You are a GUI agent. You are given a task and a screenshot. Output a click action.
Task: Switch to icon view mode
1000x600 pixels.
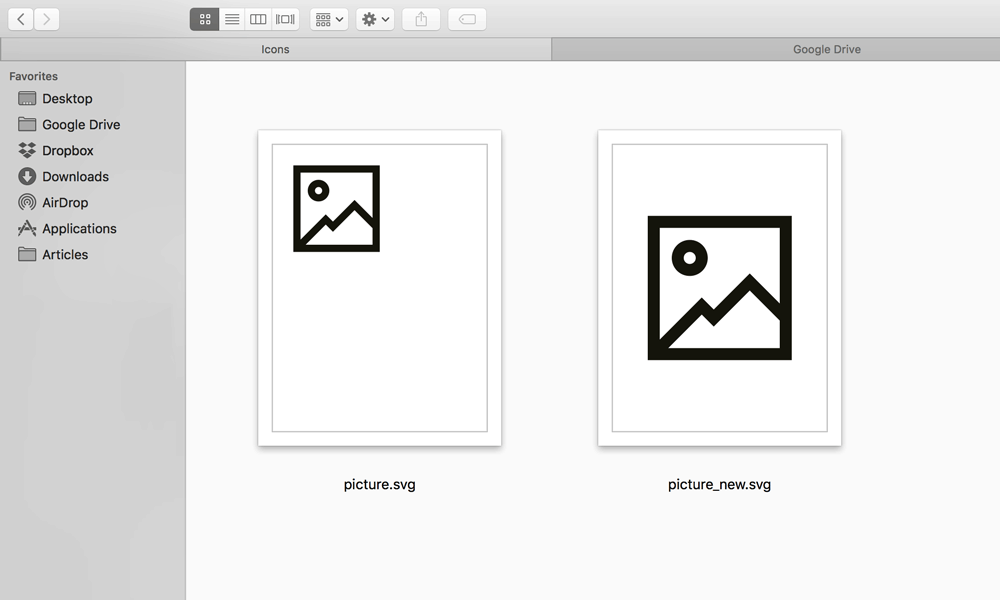click(205, 19)
